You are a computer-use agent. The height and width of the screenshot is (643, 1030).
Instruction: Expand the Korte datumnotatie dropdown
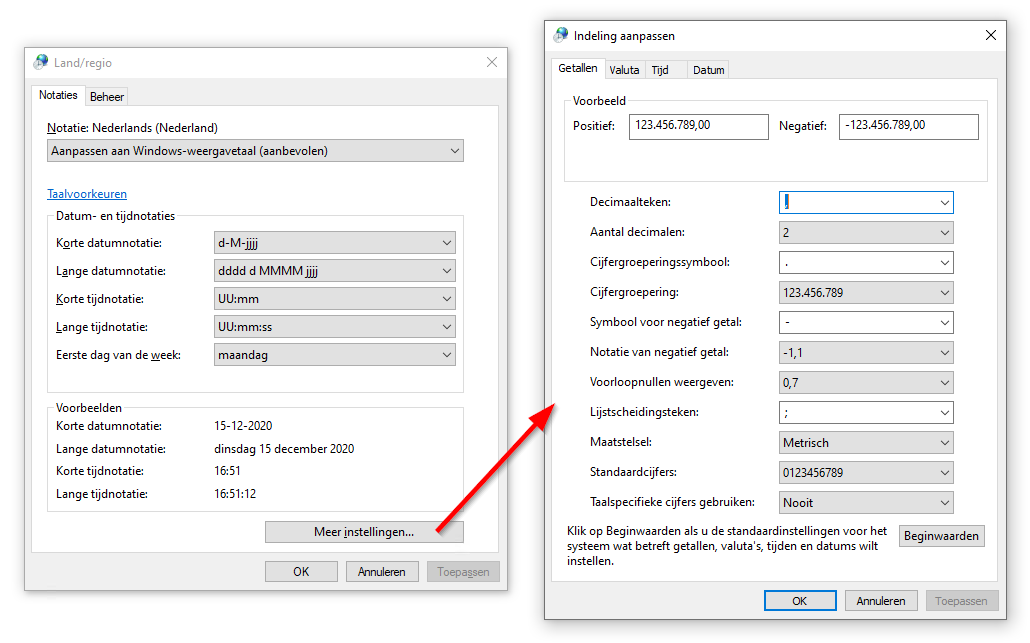pos(335,243)
